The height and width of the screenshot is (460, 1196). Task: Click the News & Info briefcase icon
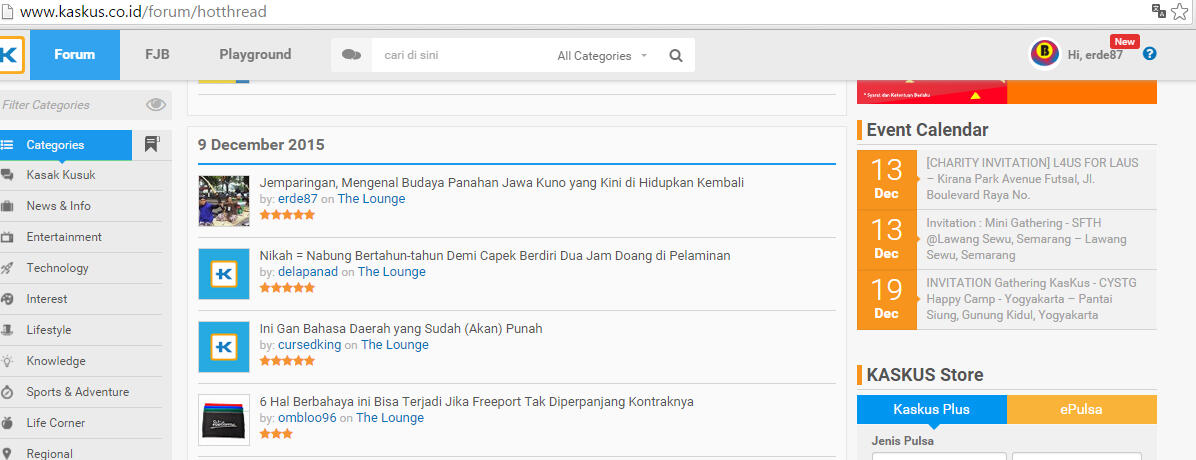coord(7,206)
